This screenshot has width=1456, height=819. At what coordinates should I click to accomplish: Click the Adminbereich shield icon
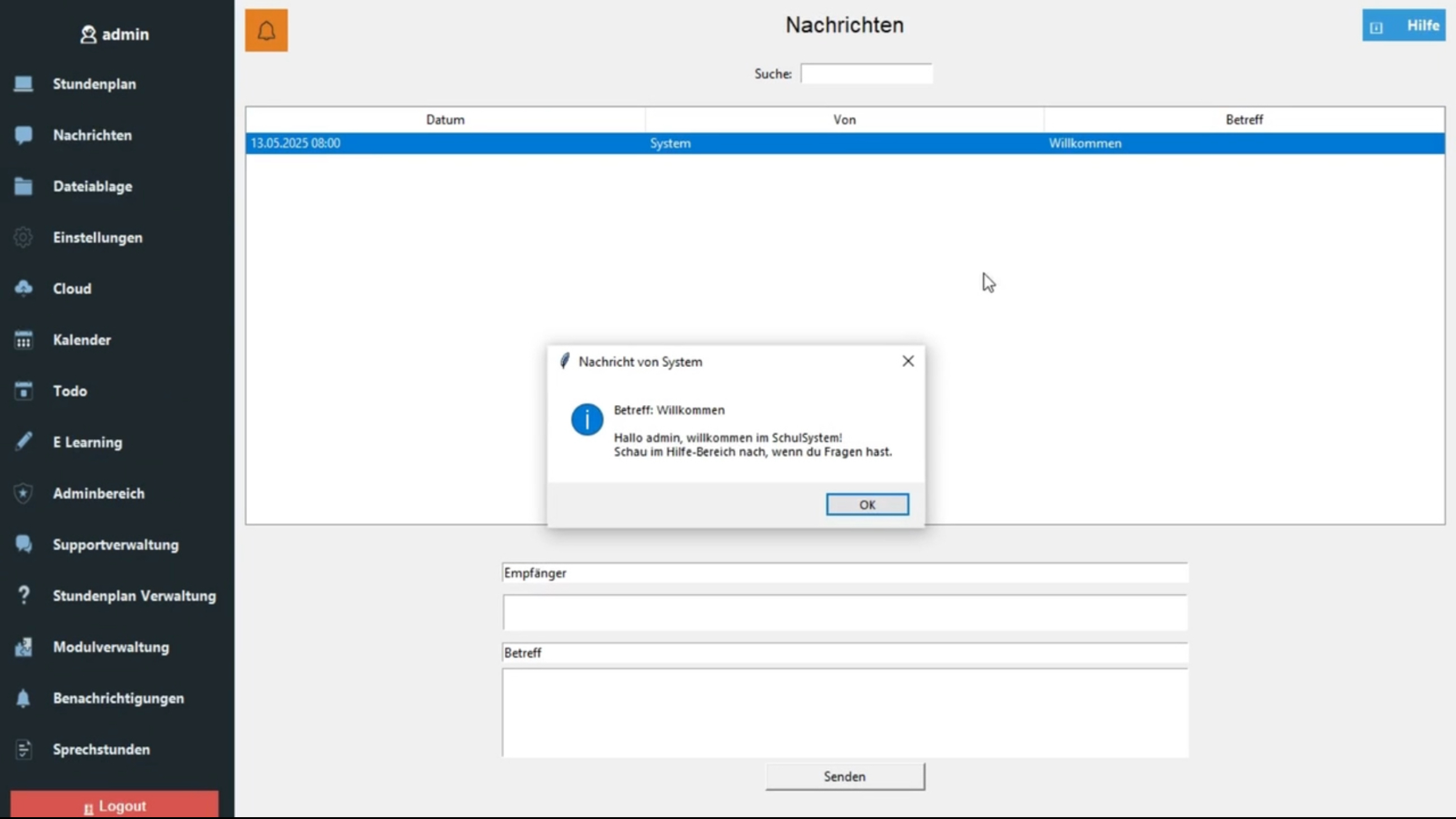23,493
